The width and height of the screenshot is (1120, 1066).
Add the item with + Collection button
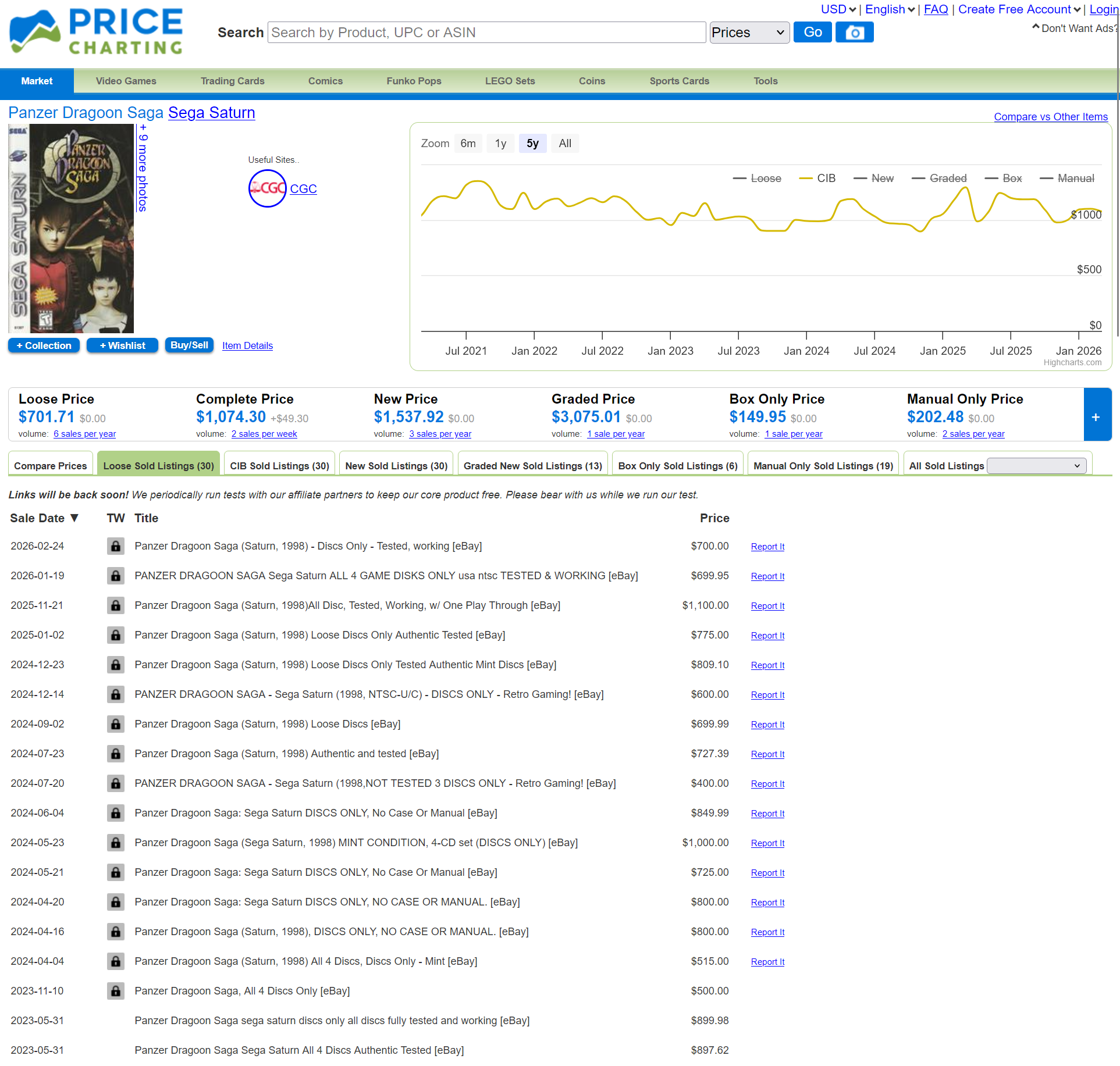click(x=44, y=345)
